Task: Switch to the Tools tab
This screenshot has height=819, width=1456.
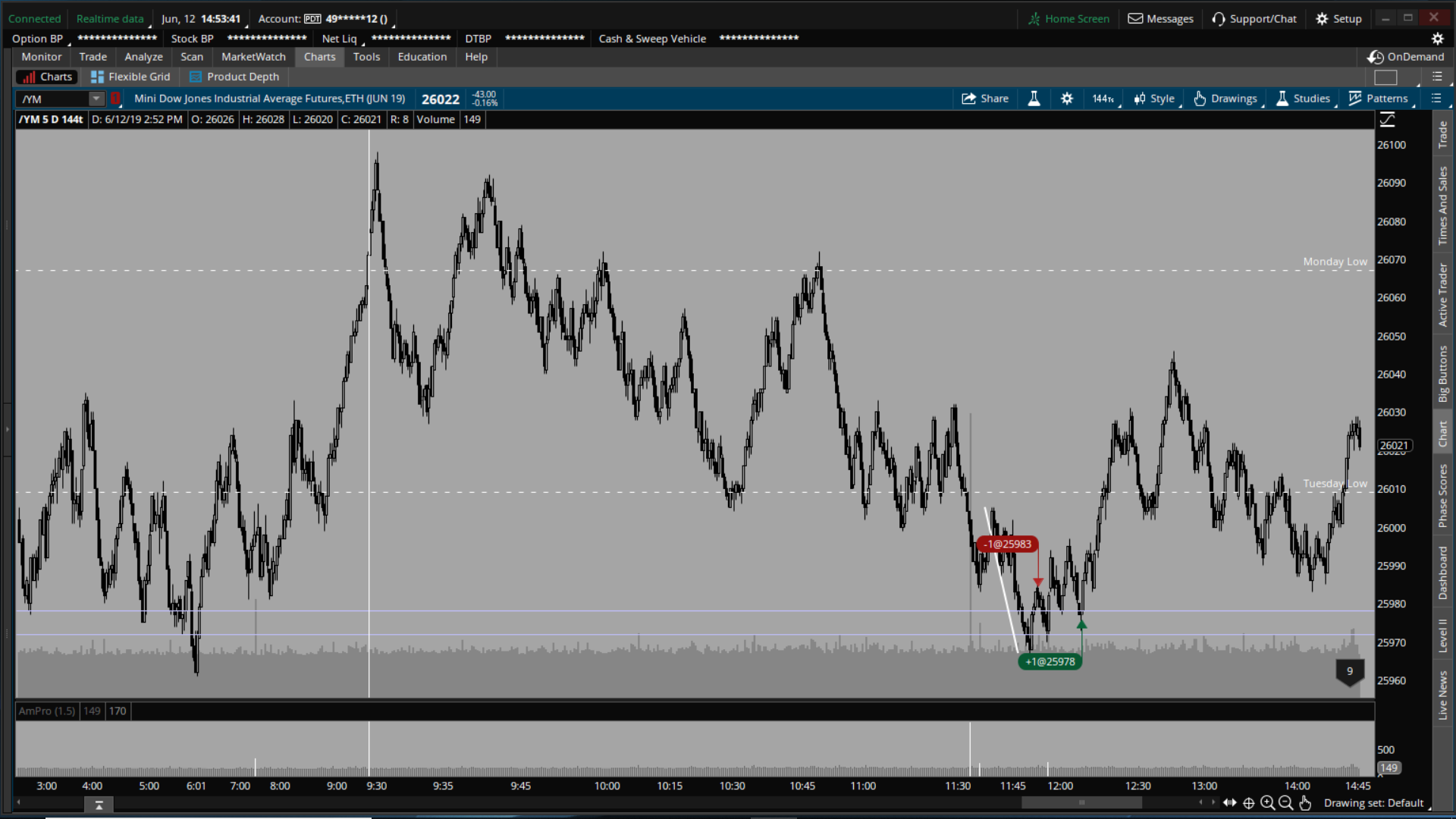Action: (366, 57)
